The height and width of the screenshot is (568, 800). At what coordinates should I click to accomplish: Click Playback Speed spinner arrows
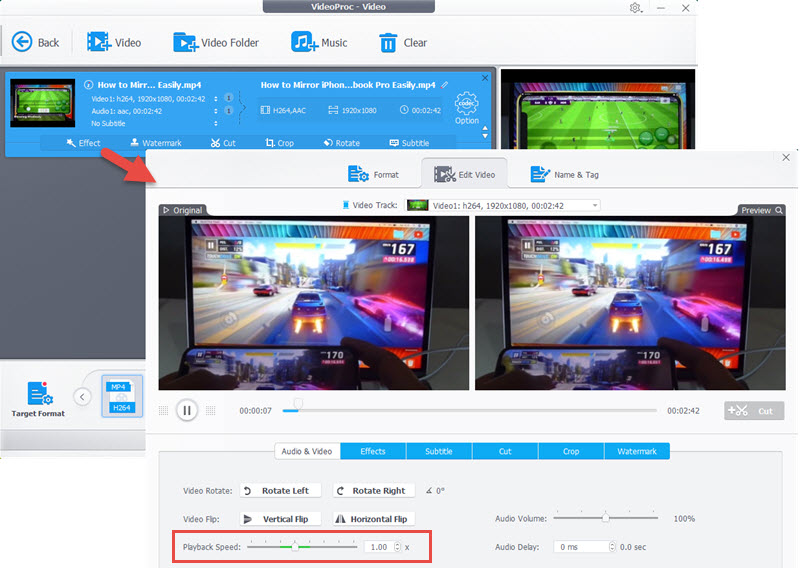pos(398,547)
